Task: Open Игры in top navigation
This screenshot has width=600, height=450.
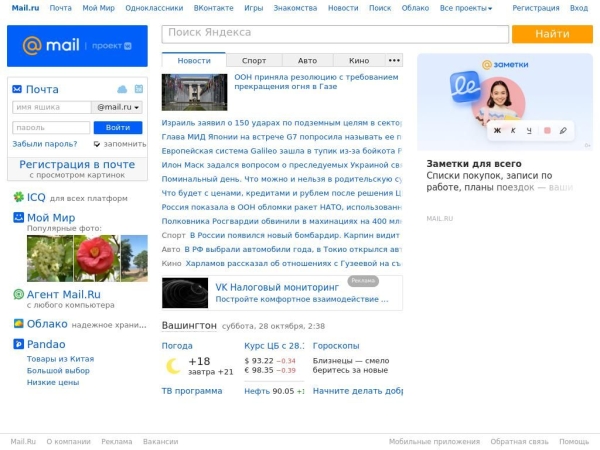Action: 254,8
